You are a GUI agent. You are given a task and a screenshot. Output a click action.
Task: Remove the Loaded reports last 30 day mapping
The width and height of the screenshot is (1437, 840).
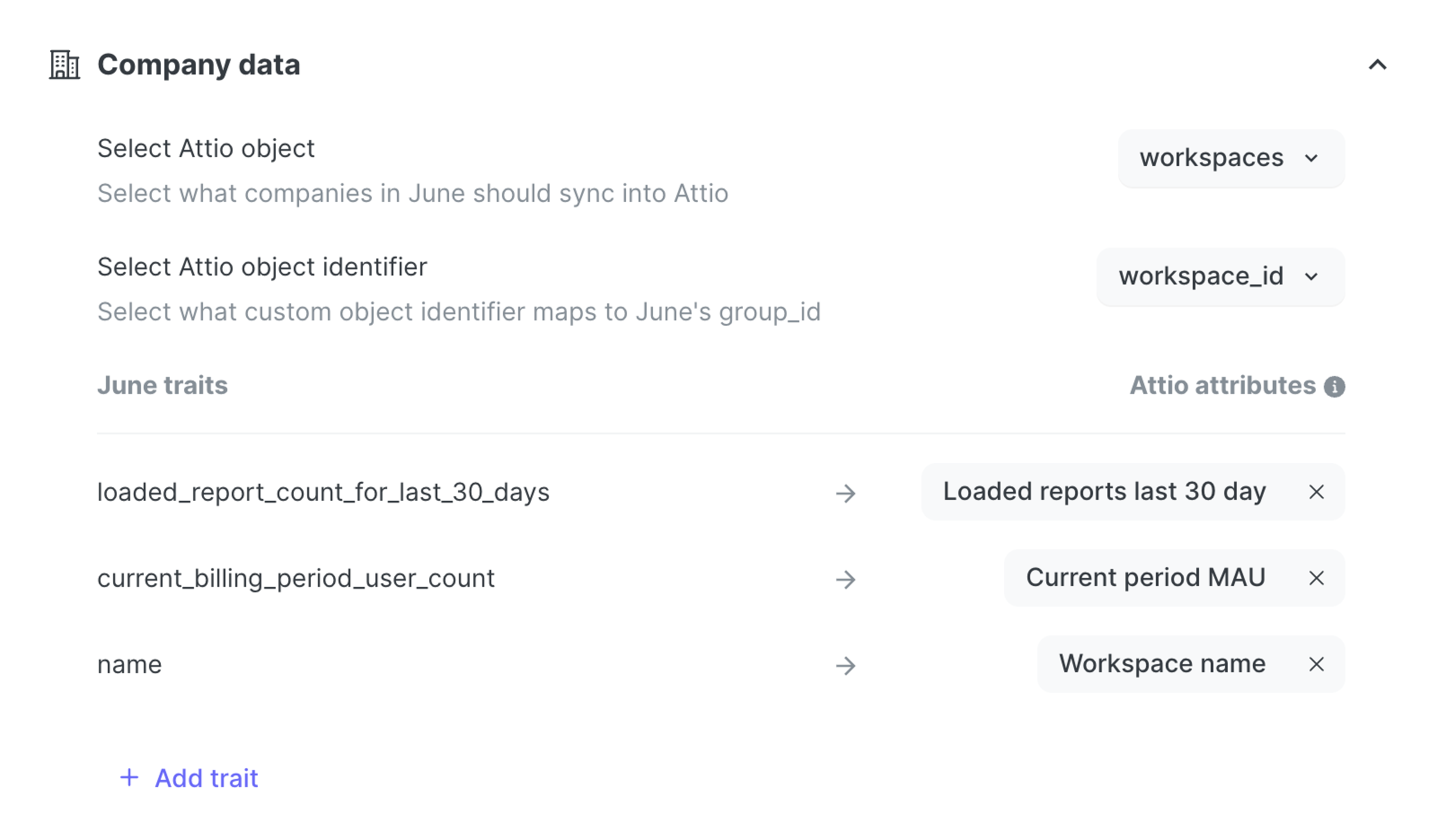click(1315, 492)
